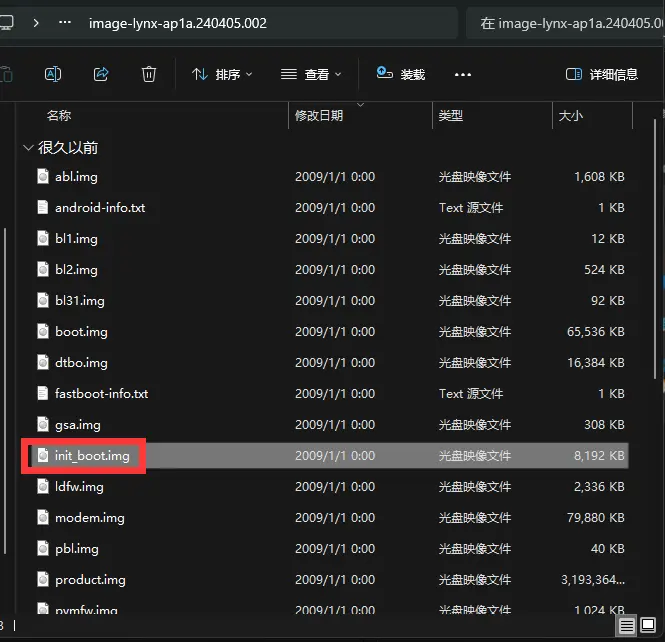Click the vertical scrollbar of file list
Viewport: 665px width, 642px height.
656,250
